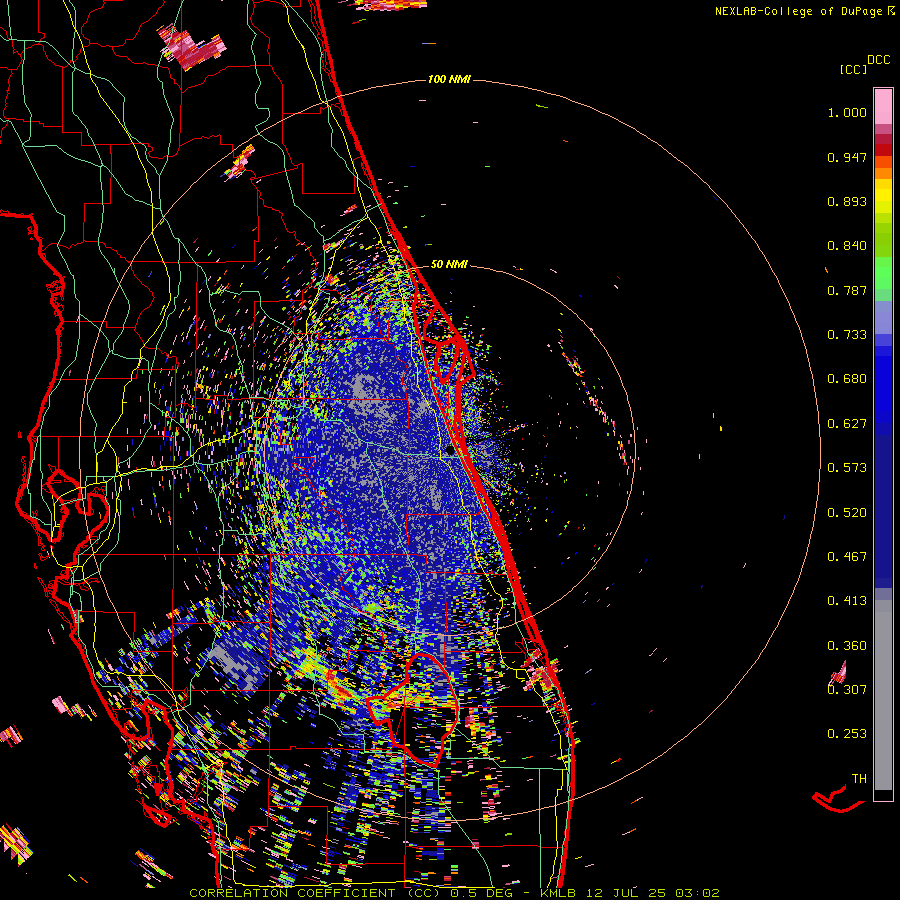Click the "[CC]" label above the color bar
Screen dimensions: 900x900
853,69
